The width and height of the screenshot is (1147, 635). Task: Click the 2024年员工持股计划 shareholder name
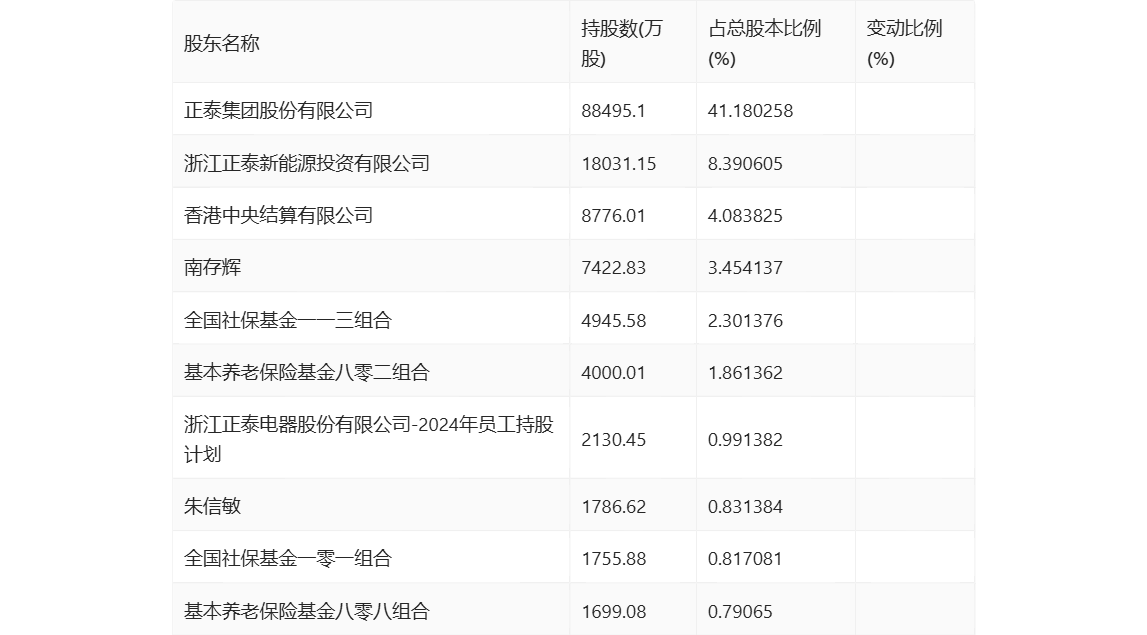coord(369,439)
